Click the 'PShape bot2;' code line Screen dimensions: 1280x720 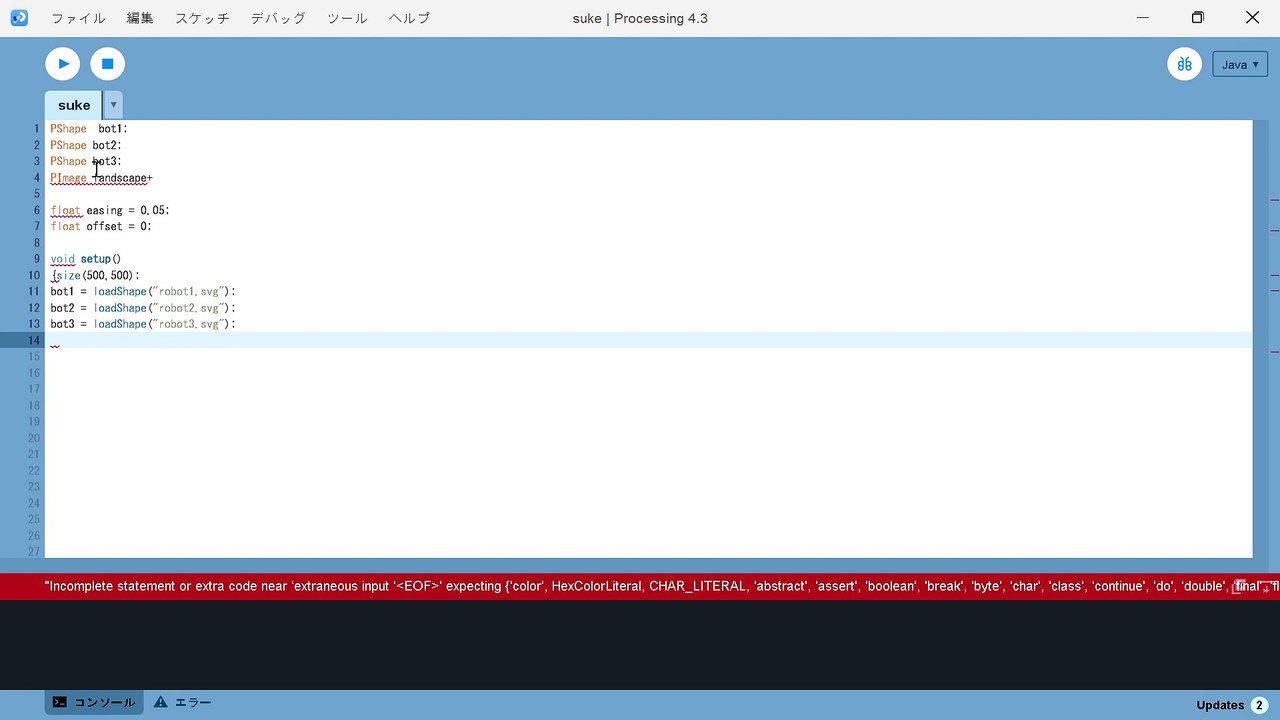click(86, 145)
